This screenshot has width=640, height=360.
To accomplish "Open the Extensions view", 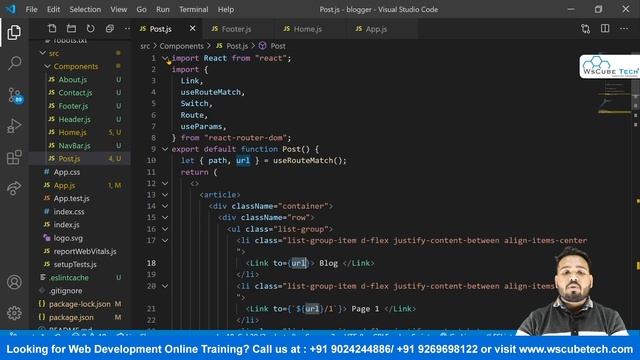I will pyautogui.click(x=14, y=157).
